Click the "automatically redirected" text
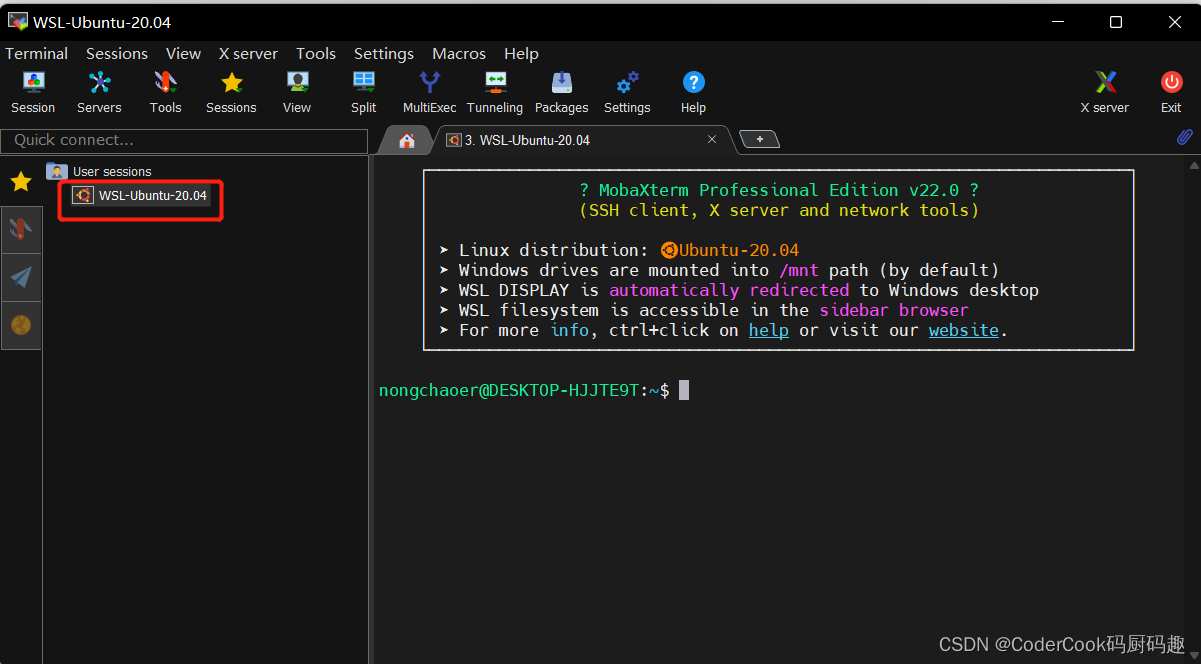The height and width of the screenshot is (664, 1201). point(729,290)
